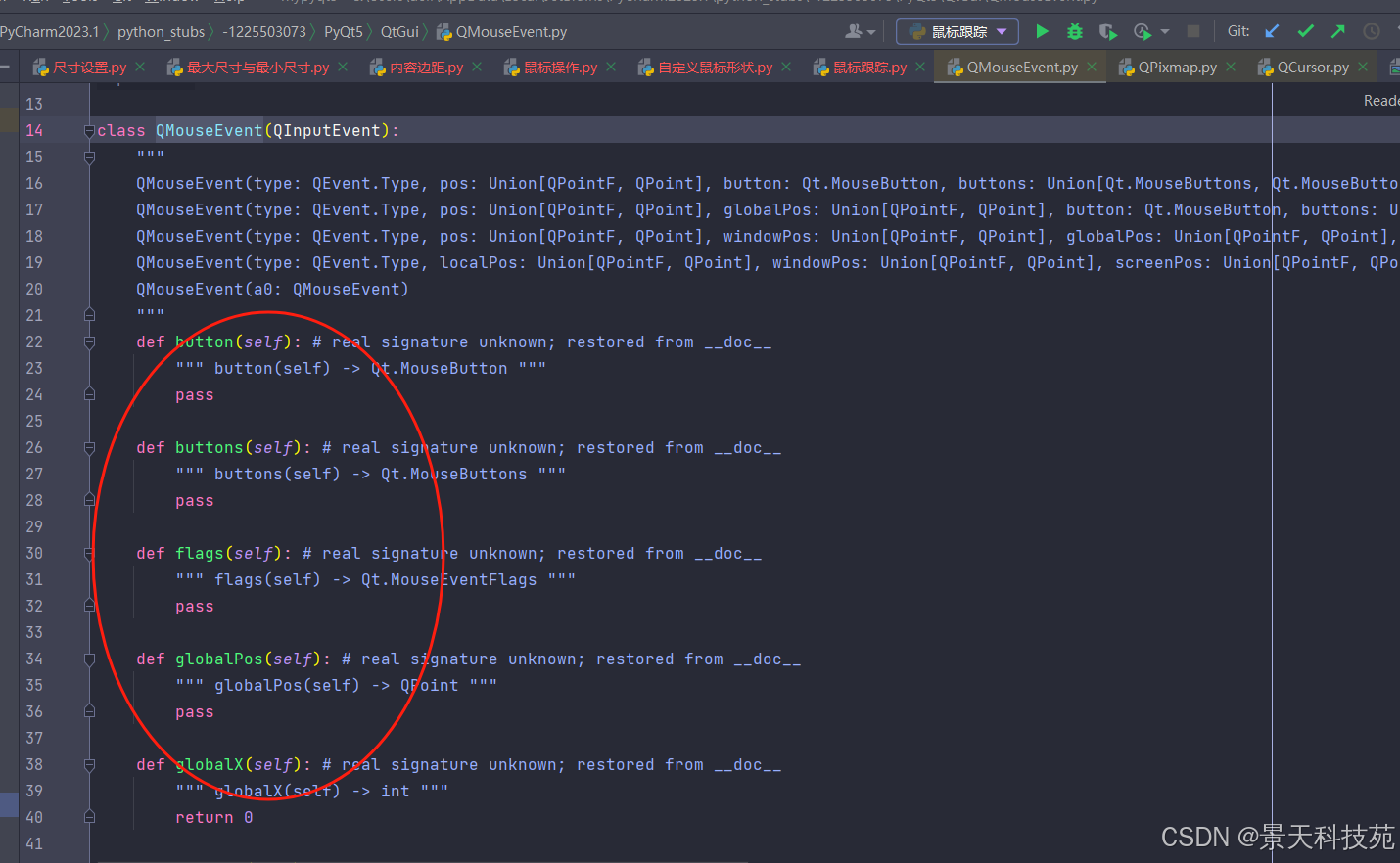1400x863 pixels.
Task: Switch to the QCursor.py tab
Action: pyautogui.click(x=1312, y=68)
